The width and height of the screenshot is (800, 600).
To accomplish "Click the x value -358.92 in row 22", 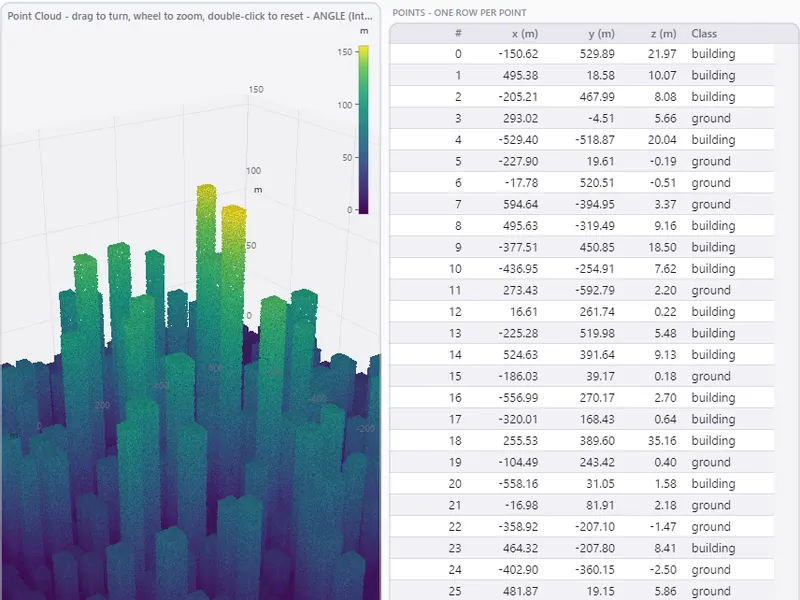I will click(518, 527).
